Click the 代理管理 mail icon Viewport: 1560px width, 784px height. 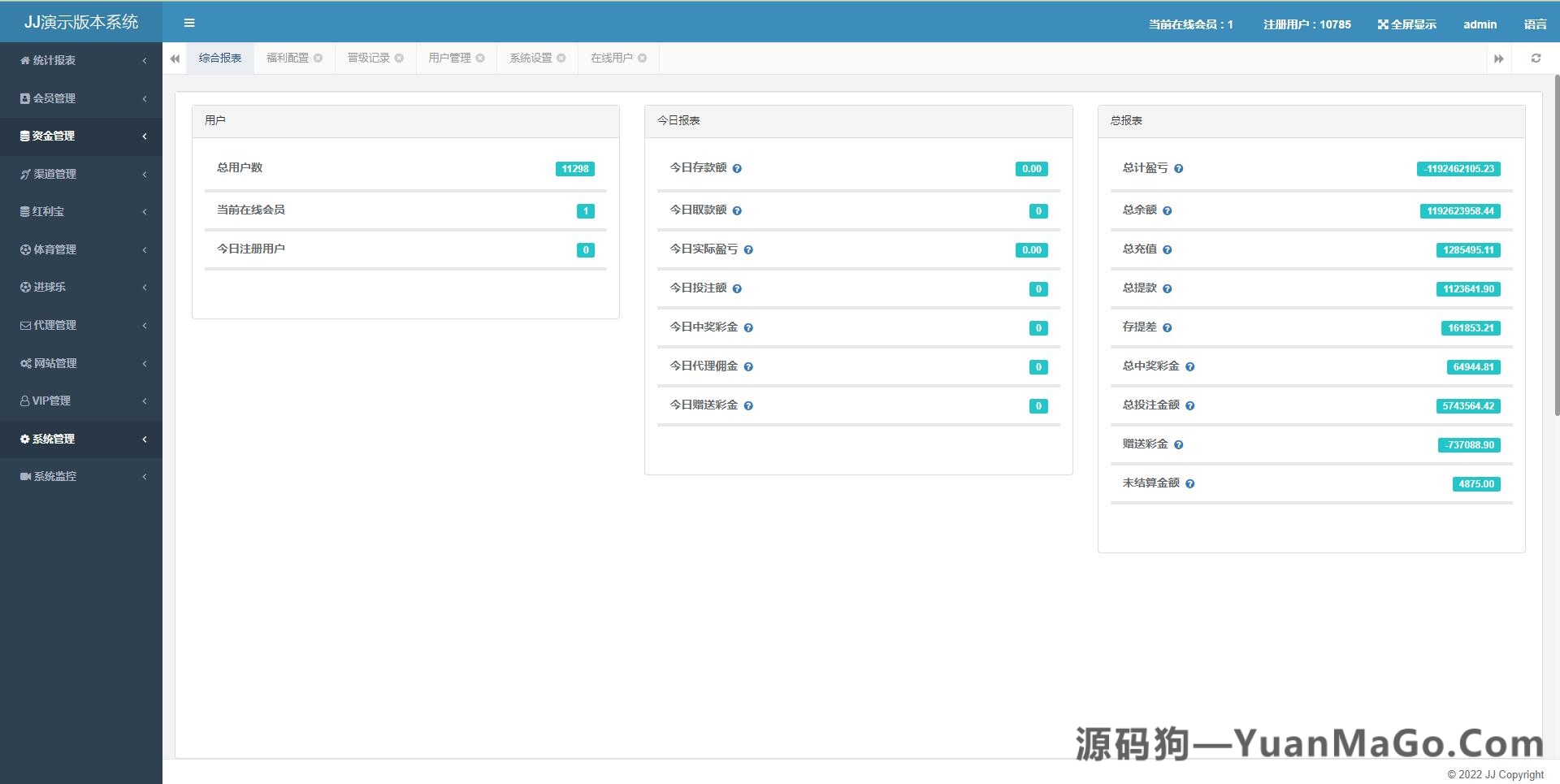coord(24,325)
